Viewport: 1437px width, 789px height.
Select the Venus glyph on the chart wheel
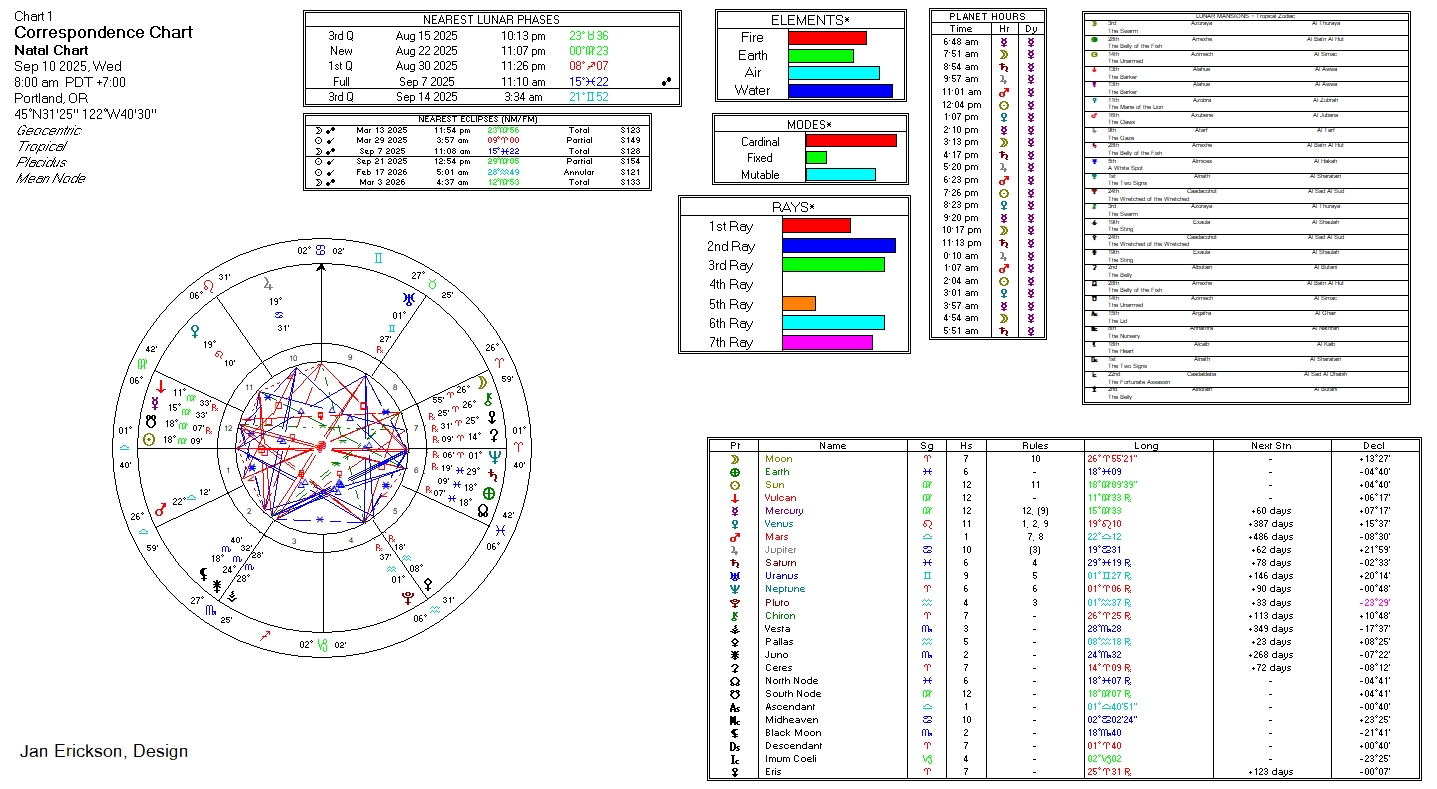point(195,330)
